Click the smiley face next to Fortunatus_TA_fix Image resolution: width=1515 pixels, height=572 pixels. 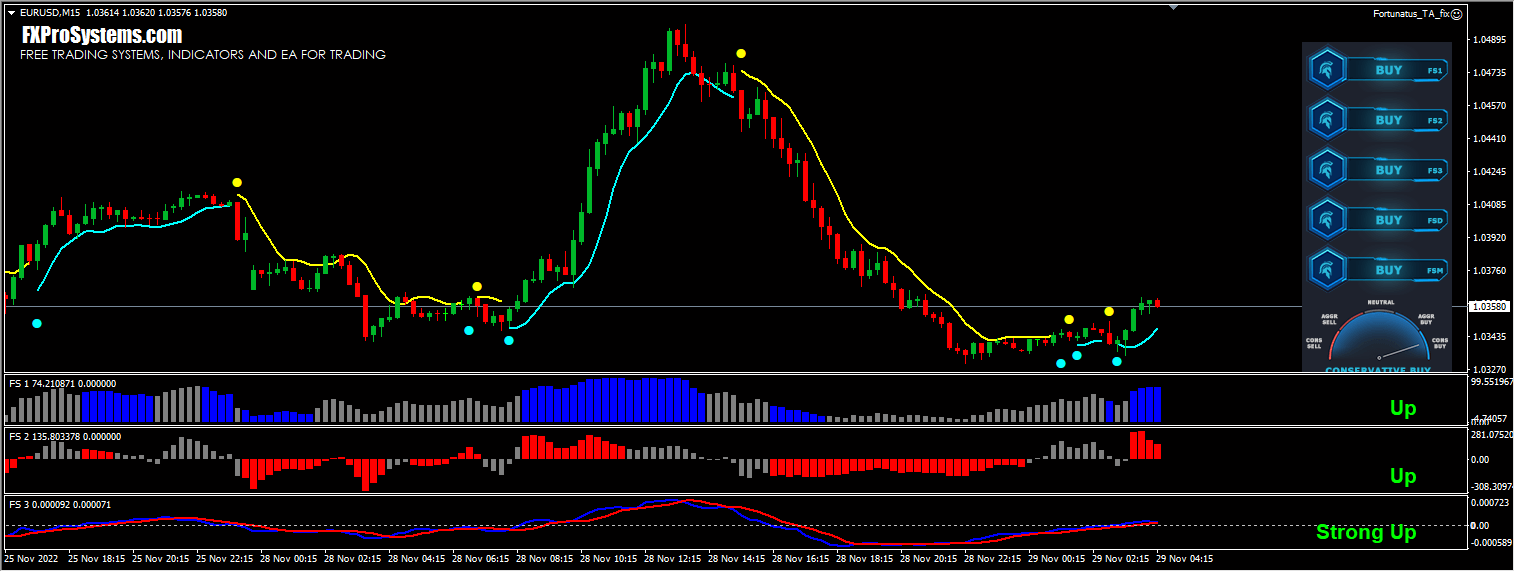[x=1457, y=14]
